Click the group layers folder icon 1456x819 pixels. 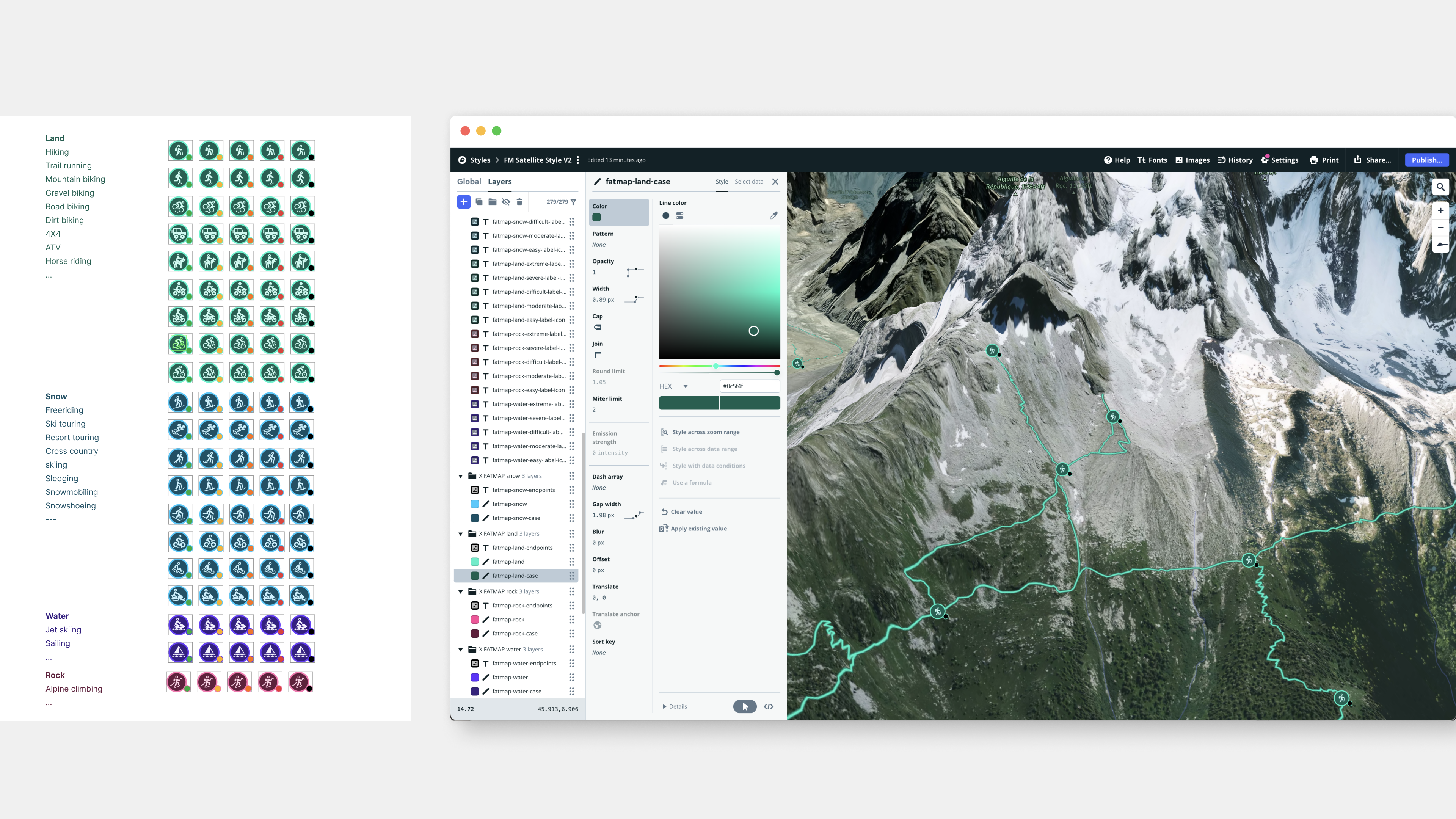(x=492, y=202)
